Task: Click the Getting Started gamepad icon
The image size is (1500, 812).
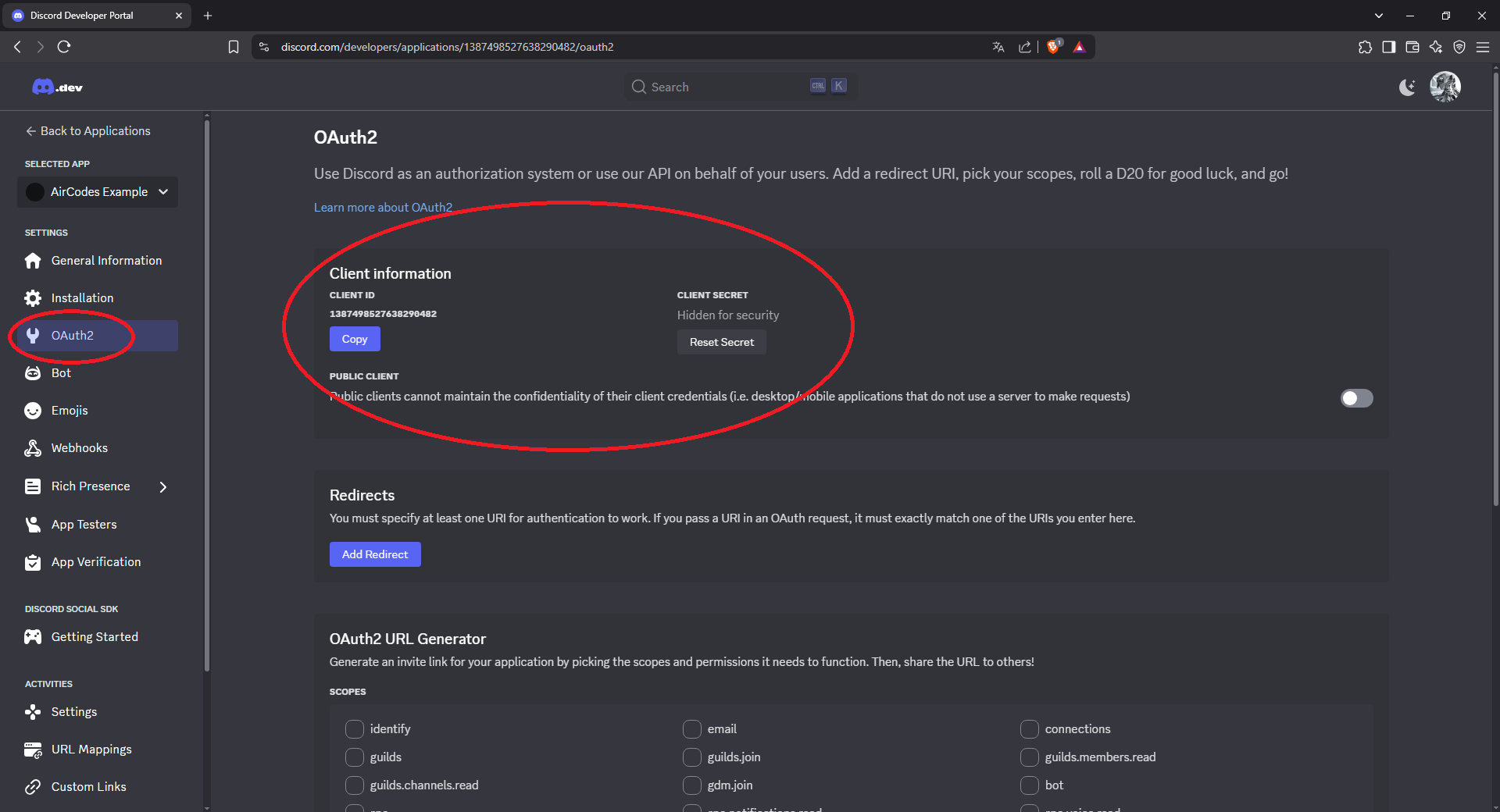Action: pos(33,637)
